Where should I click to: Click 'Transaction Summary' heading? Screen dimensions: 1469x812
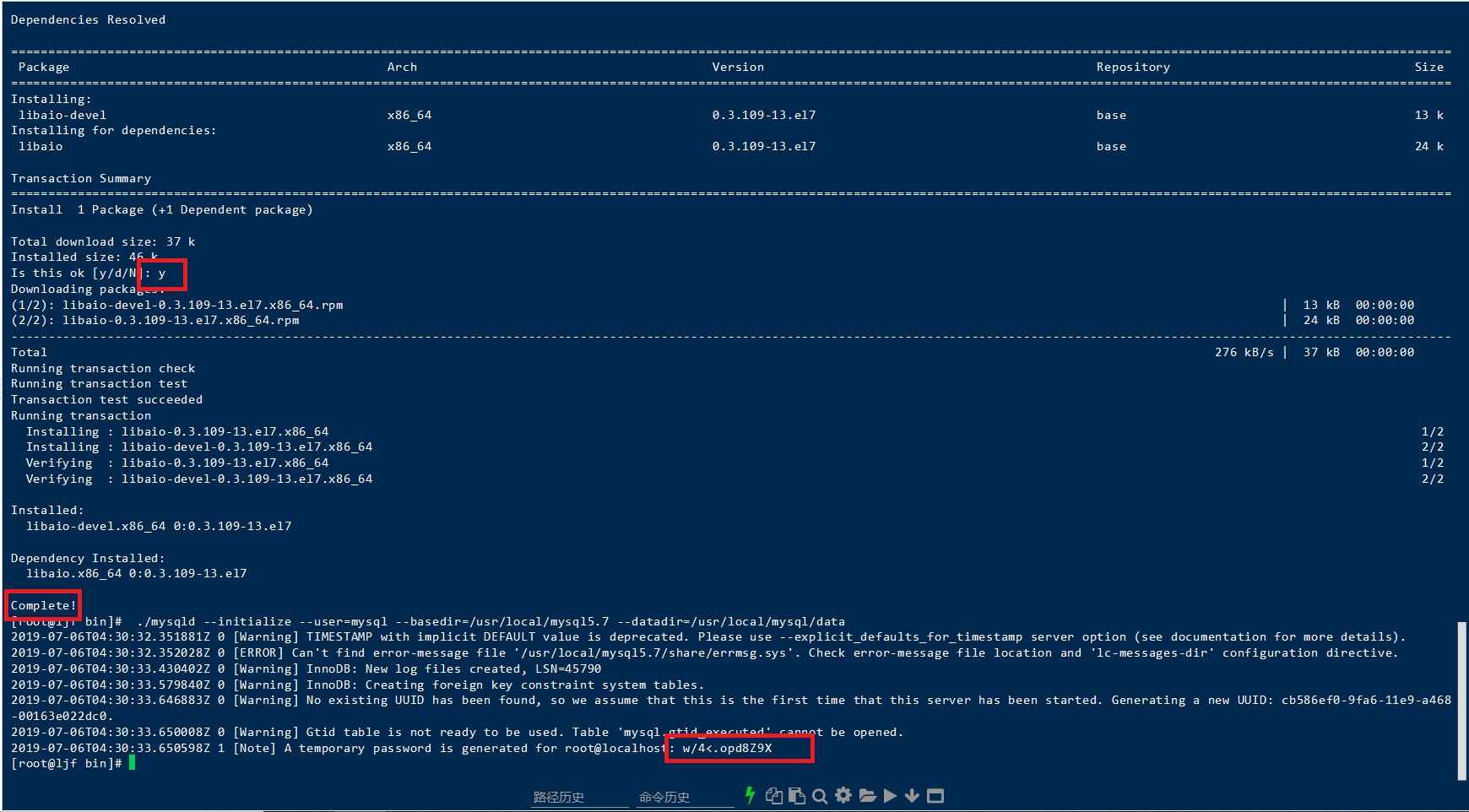point(81,178)
